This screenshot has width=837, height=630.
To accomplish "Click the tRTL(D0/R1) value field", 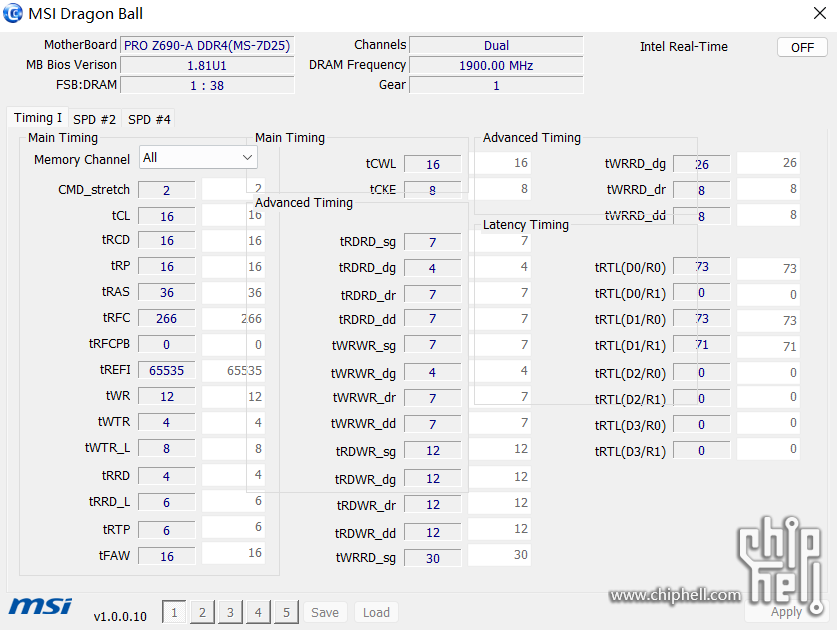I will click(701, 293).
